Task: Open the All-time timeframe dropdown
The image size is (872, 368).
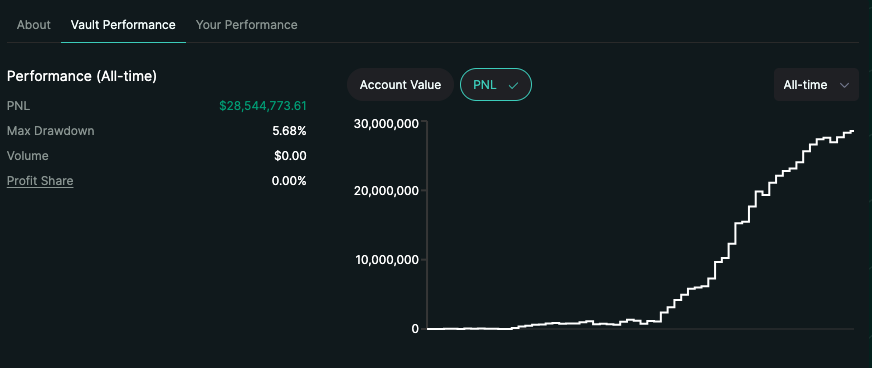Action: pos(816,84)
